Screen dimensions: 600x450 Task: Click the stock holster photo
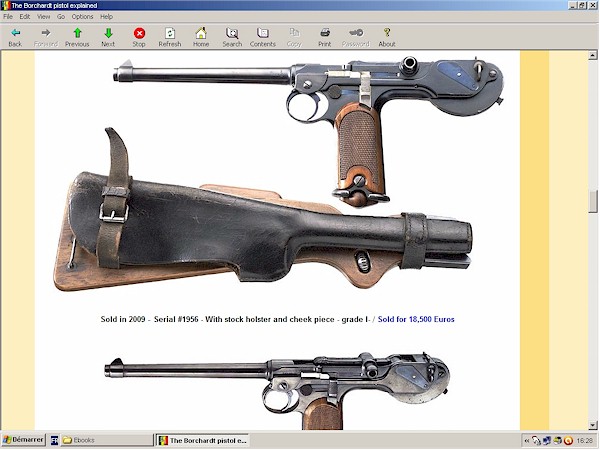point(262,209)
